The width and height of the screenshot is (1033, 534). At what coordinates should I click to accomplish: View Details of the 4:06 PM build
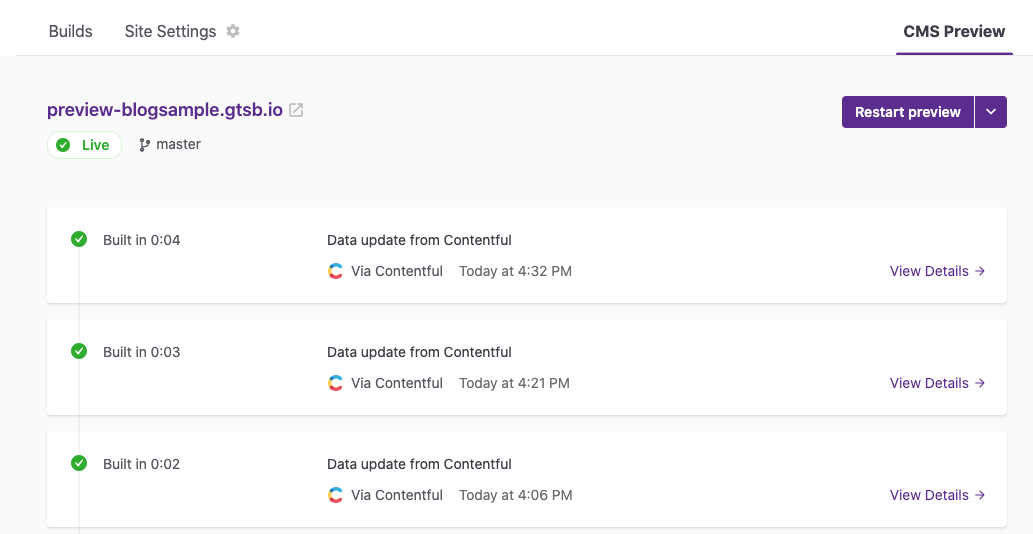937,495
